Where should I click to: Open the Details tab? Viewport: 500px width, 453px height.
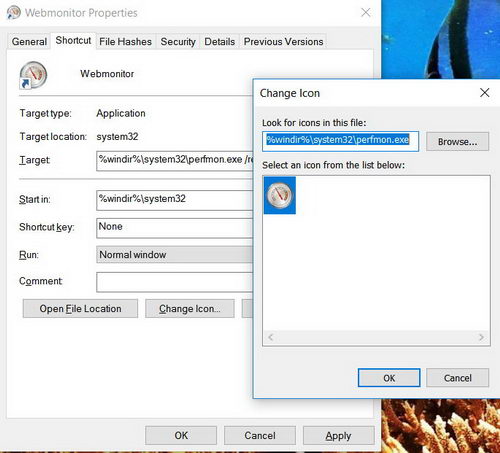[x=219, y=42]
